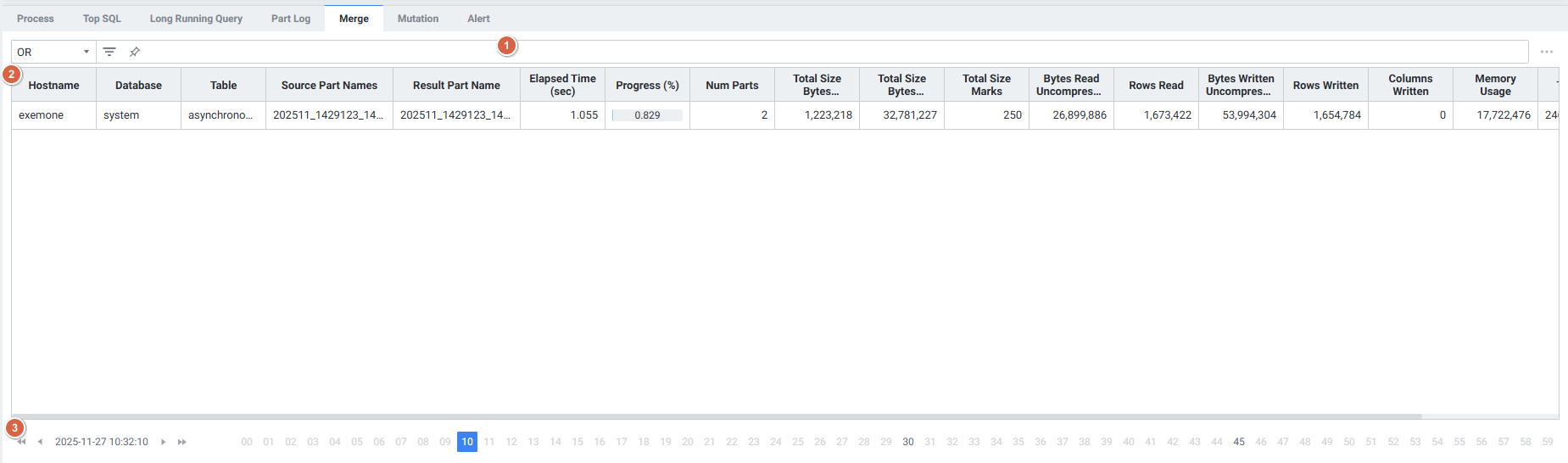Select second 30 in the timeline

908,442
